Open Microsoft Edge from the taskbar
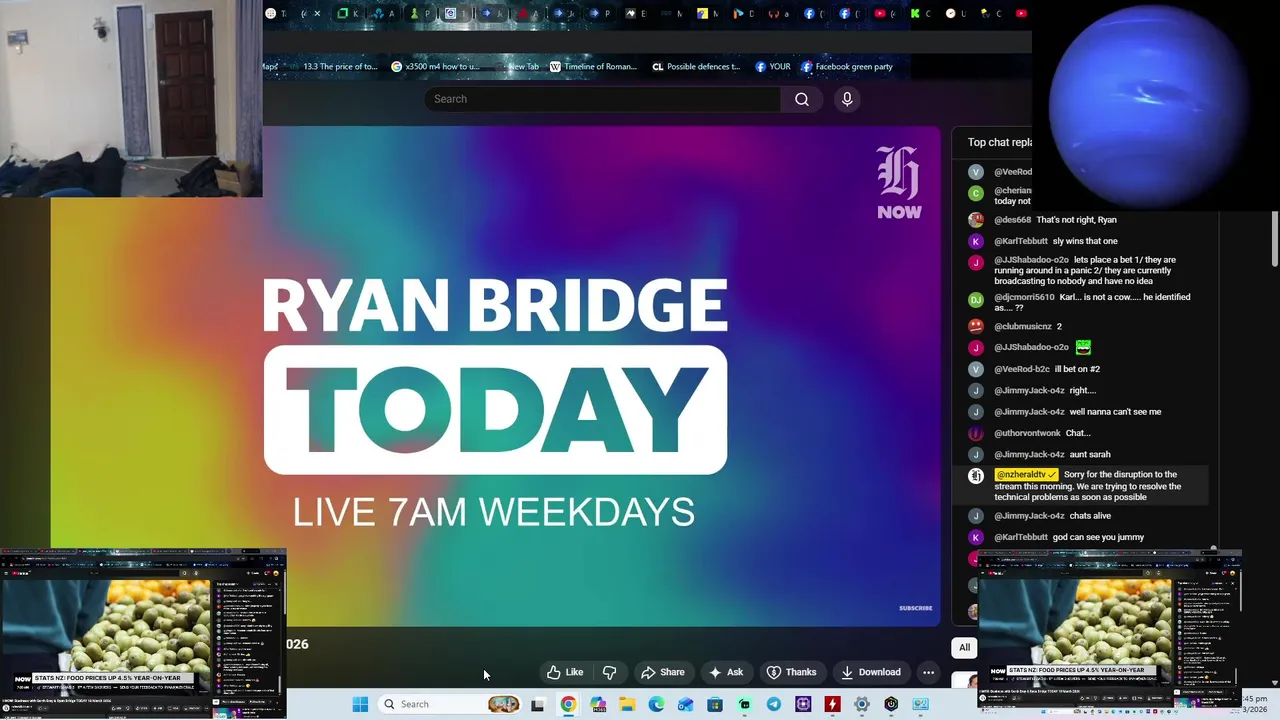The height and width of the screenshot is (720, 1280). (656, 704)
